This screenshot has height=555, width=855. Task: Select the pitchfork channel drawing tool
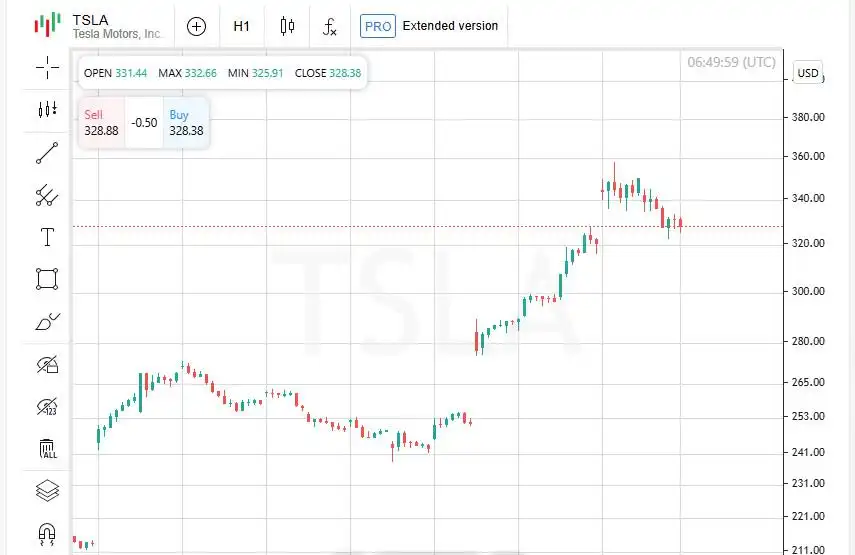(47, 196)
